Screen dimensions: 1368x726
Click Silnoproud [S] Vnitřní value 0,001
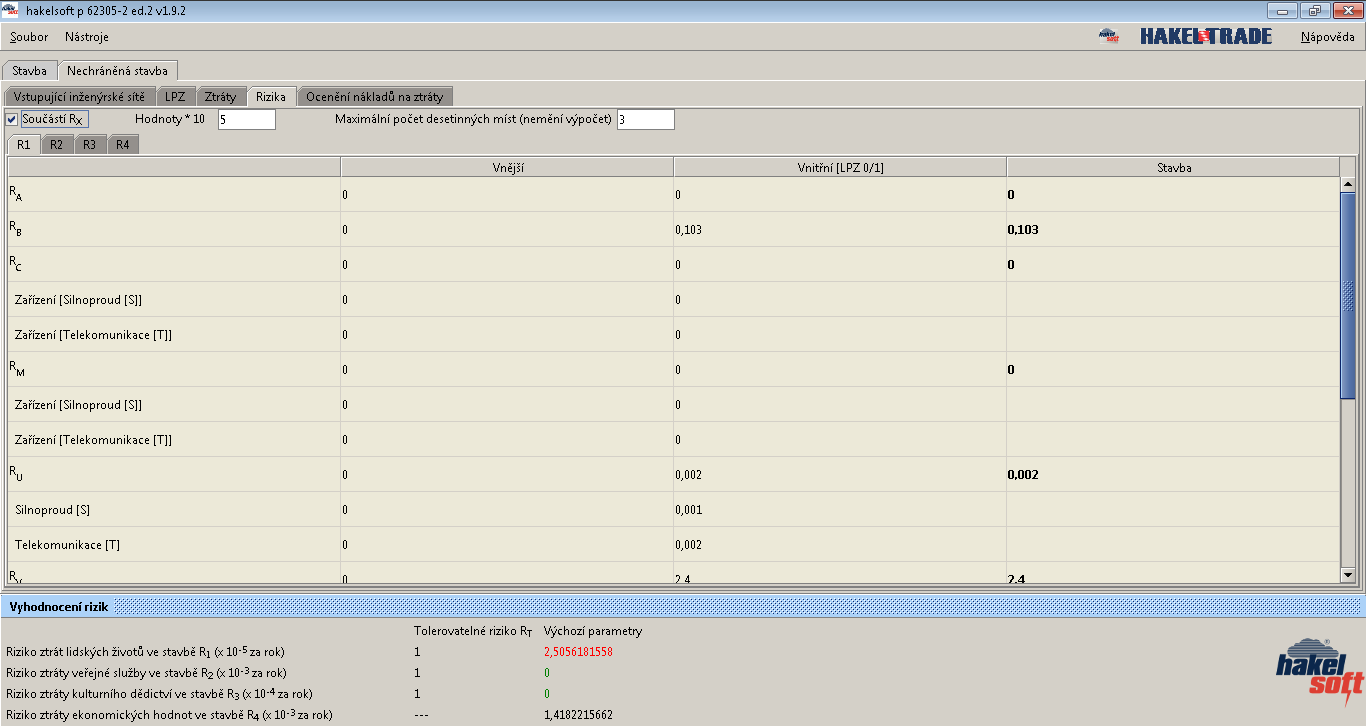(689, 510)
